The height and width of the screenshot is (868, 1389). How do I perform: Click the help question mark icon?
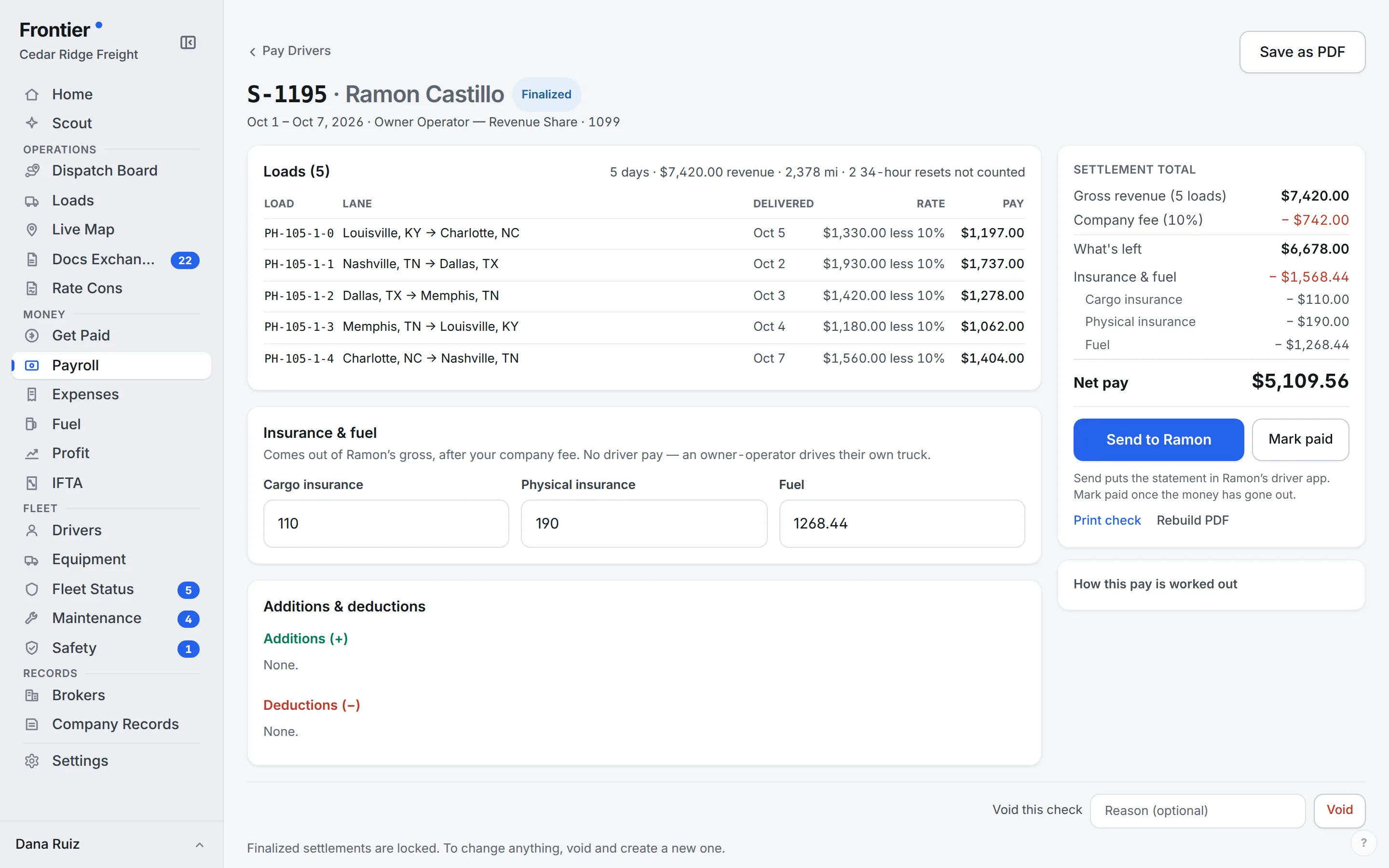click(x=1363, y=843)
